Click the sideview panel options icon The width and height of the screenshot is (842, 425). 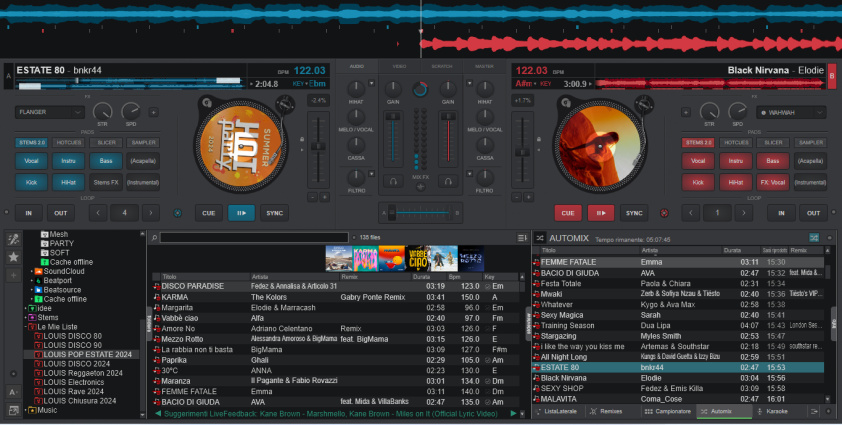pos(814,411)
